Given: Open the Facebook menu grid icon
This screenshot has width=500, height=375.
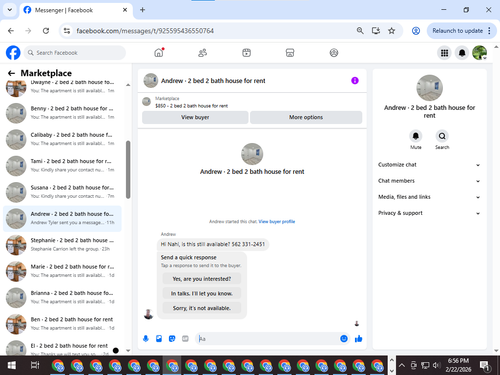Looking at the screenshot, I should coord(444,53).
